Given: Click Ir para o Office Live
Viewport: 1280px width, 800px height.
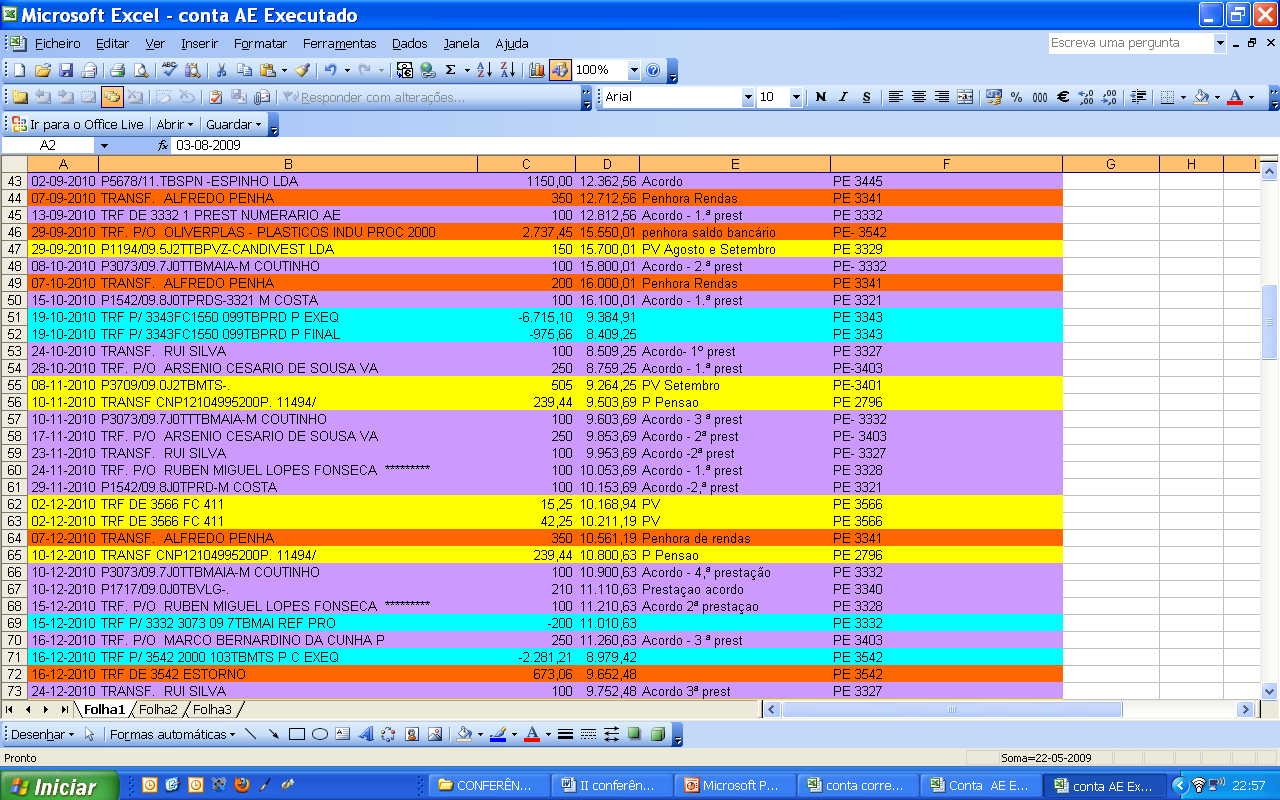Looking at the screenshot, I should point(77,124).
